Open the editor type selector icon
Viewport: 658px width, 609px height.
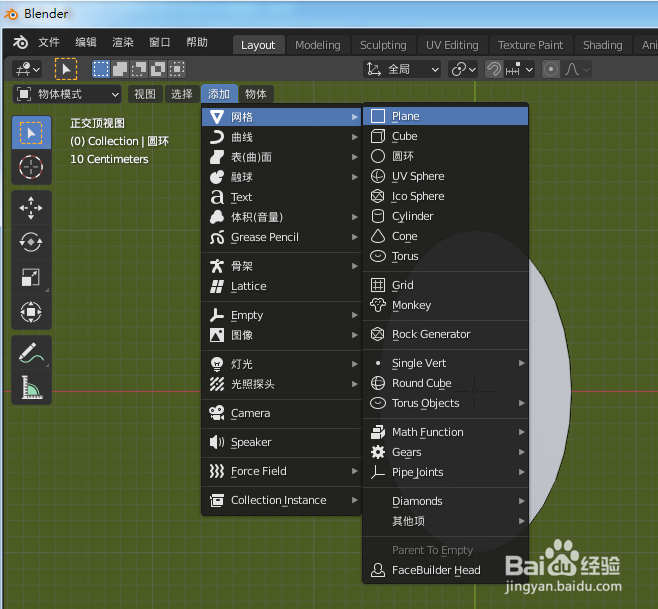pos(28,69)
